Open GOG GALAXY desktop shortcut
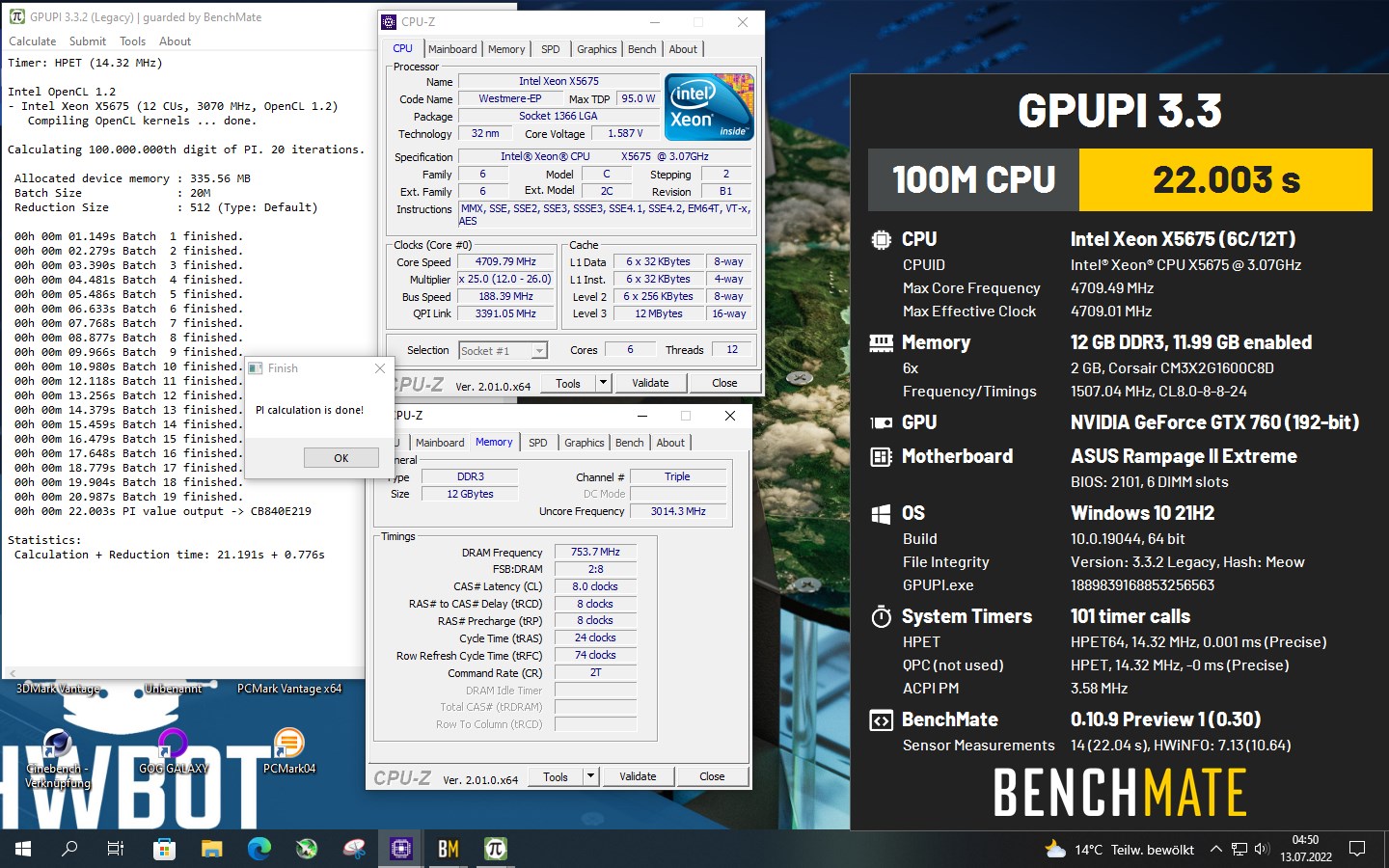 tap(173, 752)
